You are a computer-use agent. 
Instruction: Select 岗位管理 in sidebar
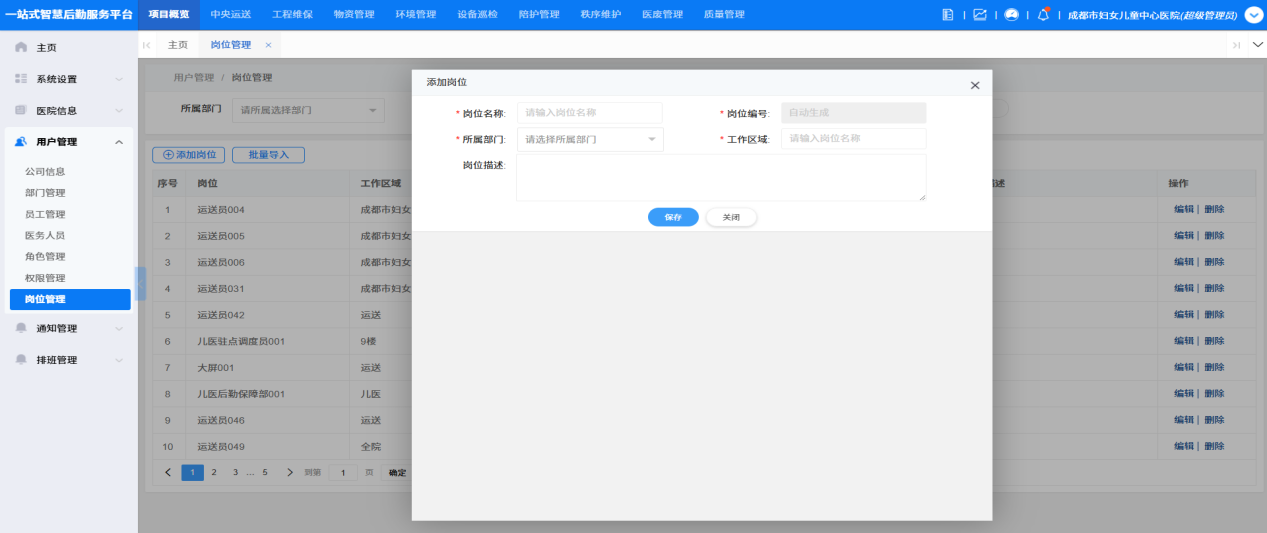click(x=70, y=299)
